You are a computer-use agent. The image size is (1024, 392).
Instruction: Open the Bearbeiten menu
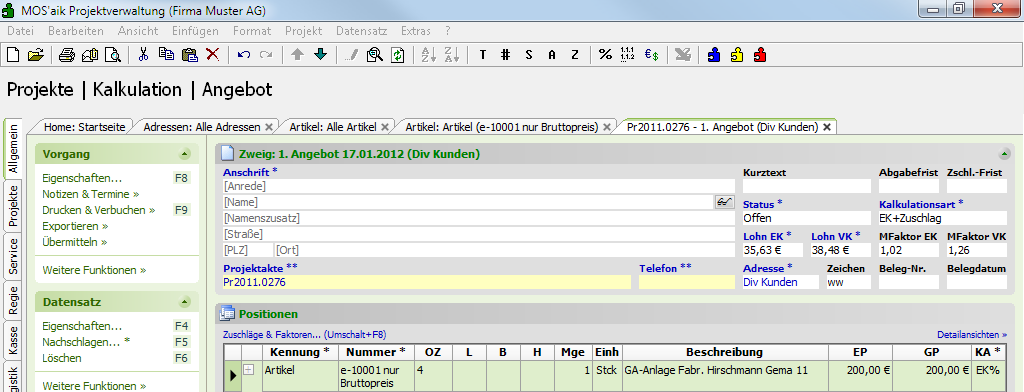[76, 31]
